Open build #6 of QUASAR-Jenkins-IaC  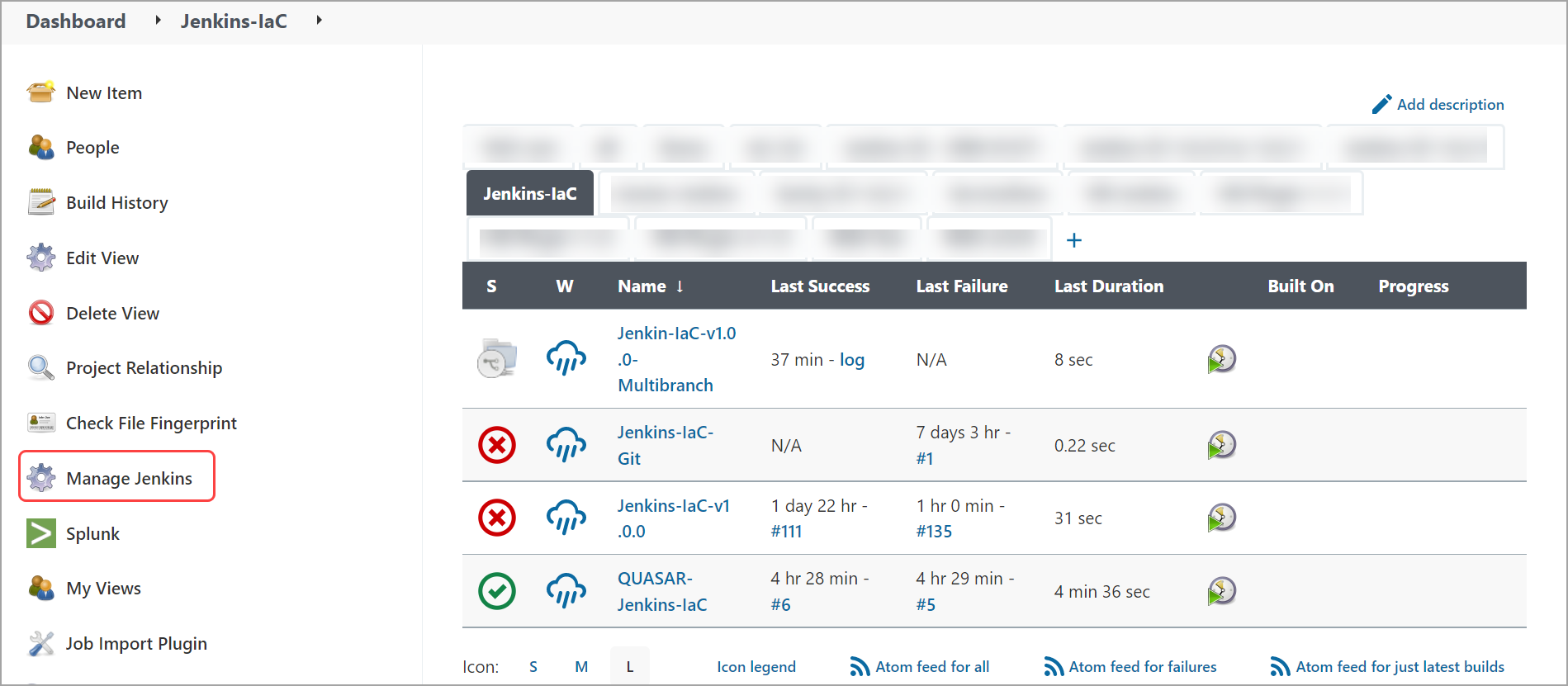click(780, 604)
